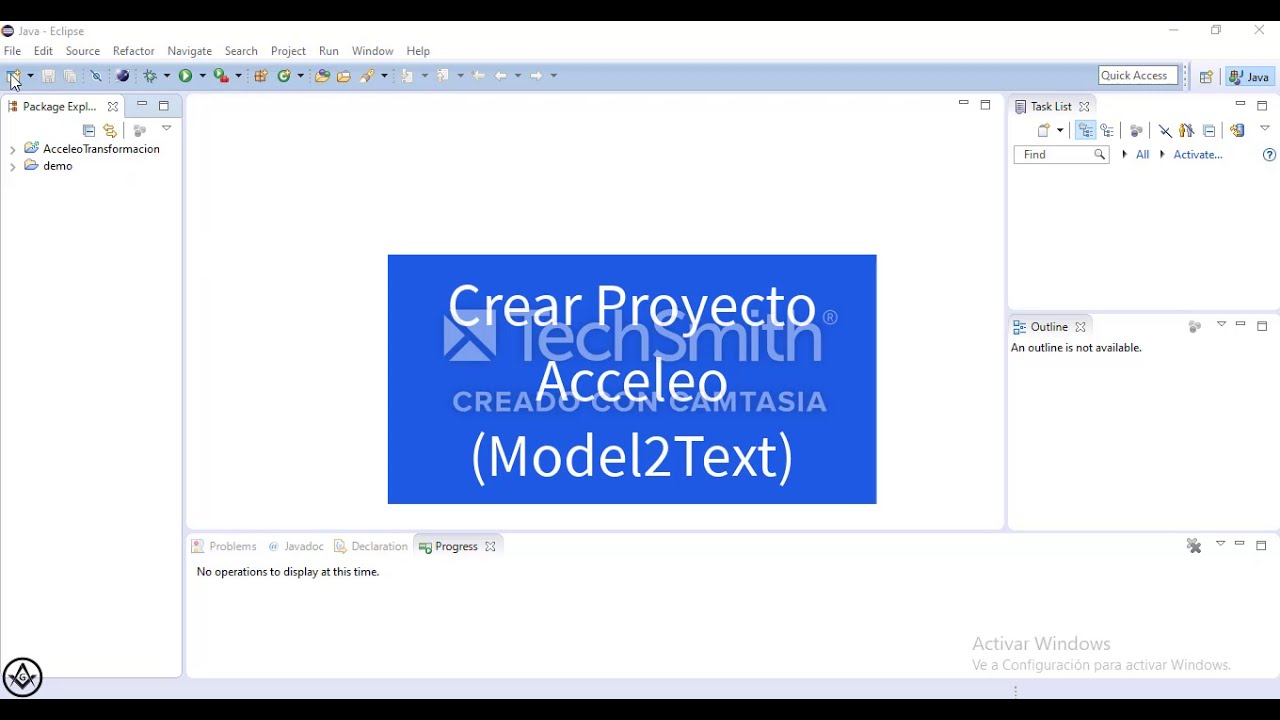1280x720 pixels.
Task: Click New Task icon in Task List
Action: pos(1044,130)
